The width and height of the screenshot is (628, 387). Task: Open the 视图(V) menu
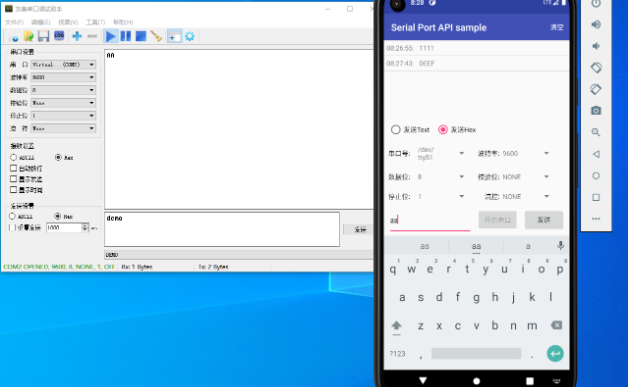[x=68, y=22]
